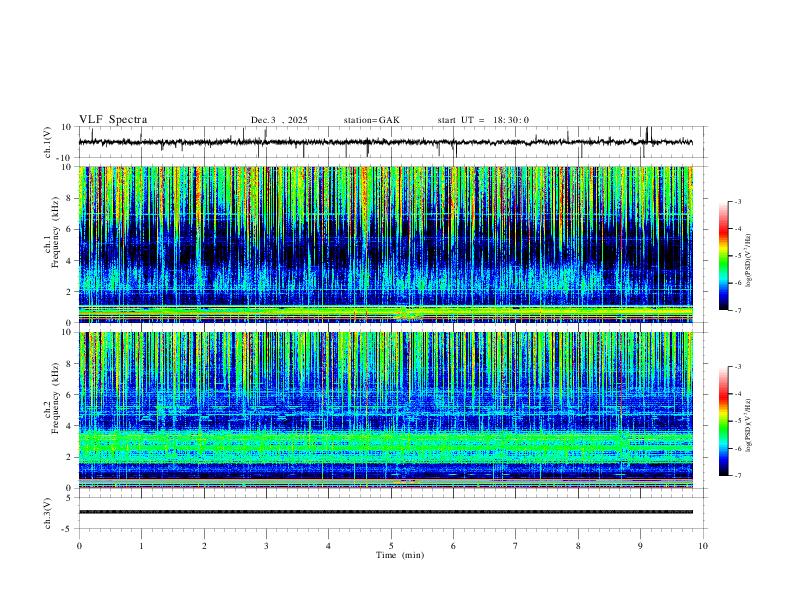The width and height of the screenshot is (792, 612).
Task: Click the ch.2 spectrogram color bar
Action: [724, 421]
